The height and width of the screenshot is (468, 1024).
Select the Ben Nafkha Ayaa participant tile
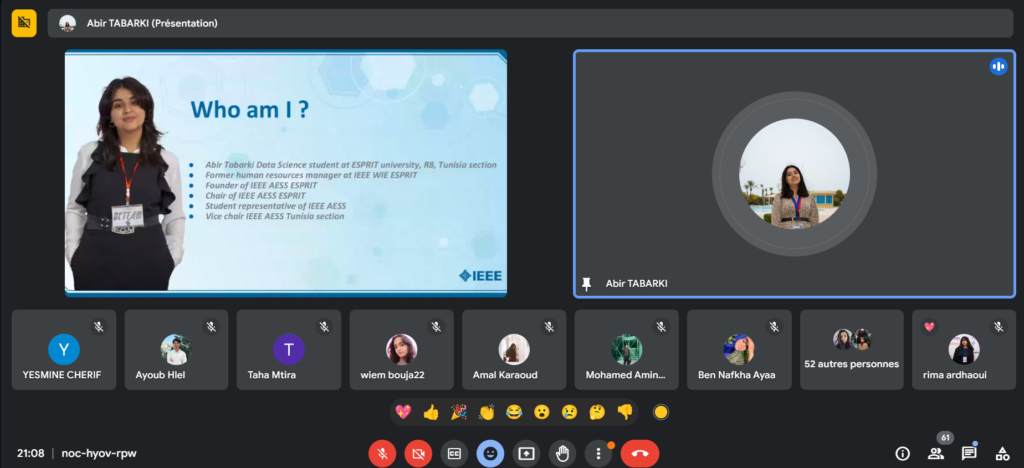click(x=739, y=350)
